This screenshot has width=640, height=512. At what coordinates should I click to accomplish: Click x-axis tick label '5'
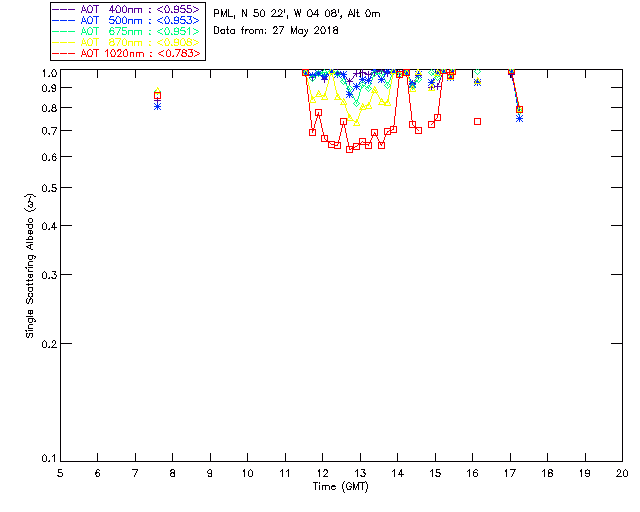pos(60,473)
